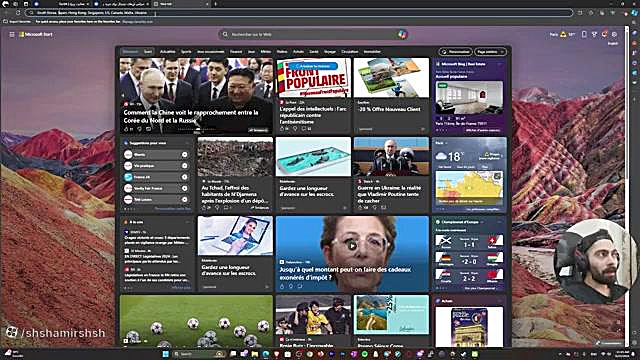Open the 1 - 1 football match score row

pyautogui.click(x=469, y=242)
